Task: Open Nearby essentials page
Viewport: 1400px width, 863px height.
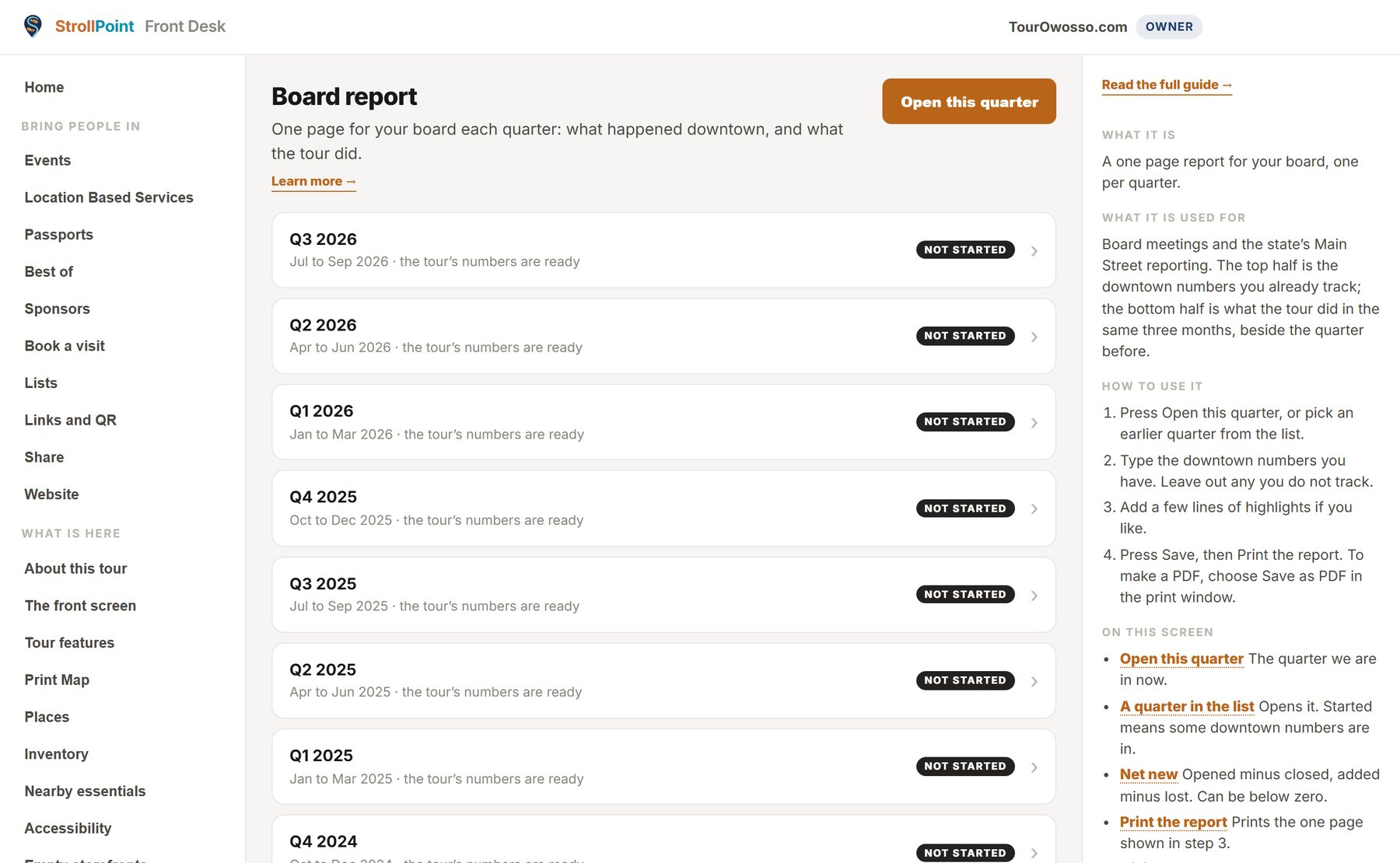Action: (x=85, y=791)
